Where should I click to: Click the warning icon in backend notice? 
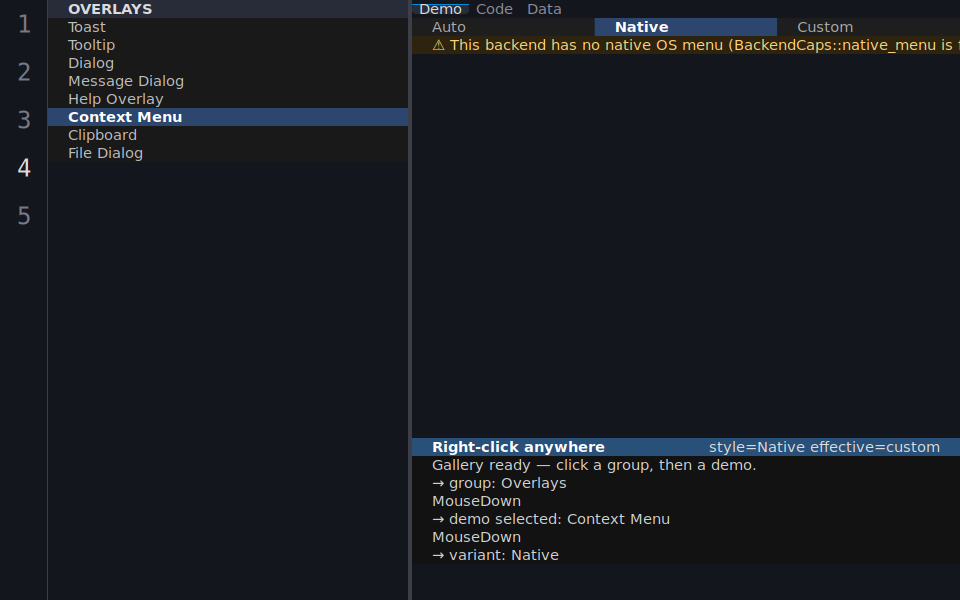(438, 45)
